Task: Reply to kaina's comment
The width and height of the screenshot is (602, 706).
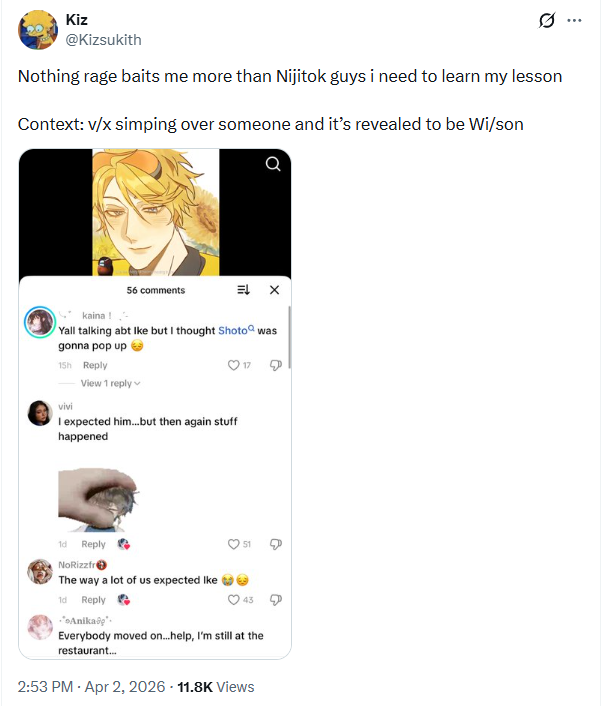Action: 95,365
